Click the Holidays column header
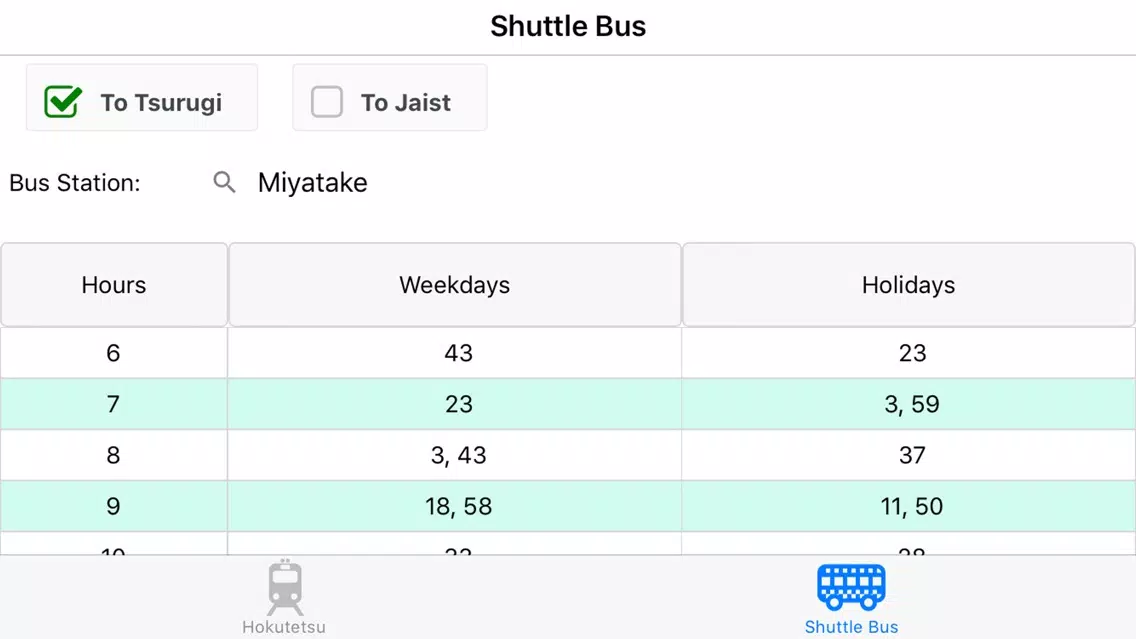 [909, 285]
